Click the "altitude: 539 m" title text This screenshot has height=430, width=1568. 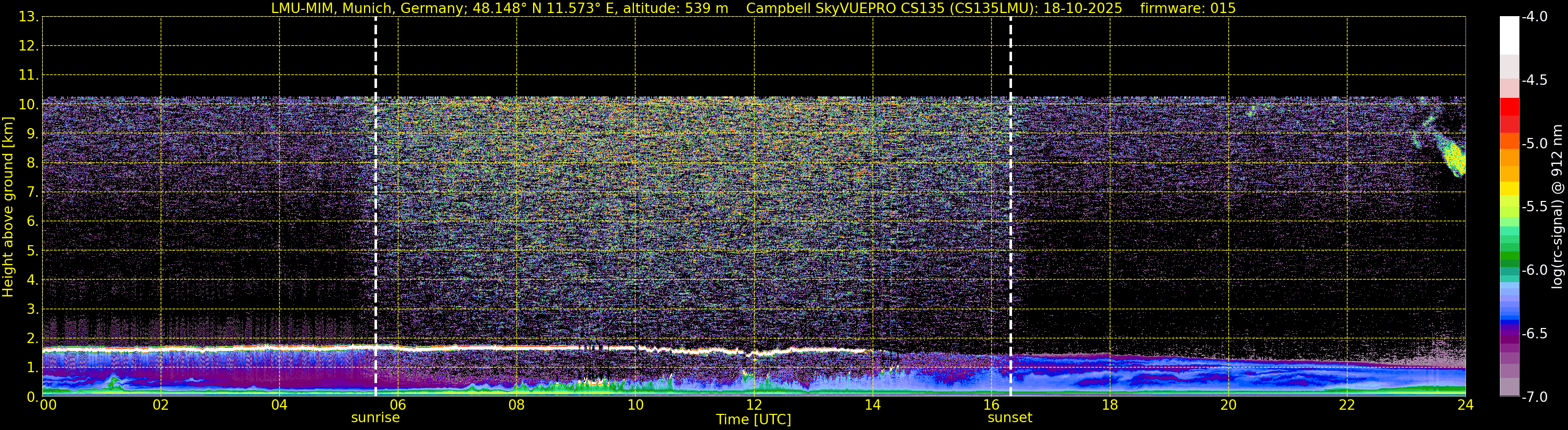click(x=676, y=8)
